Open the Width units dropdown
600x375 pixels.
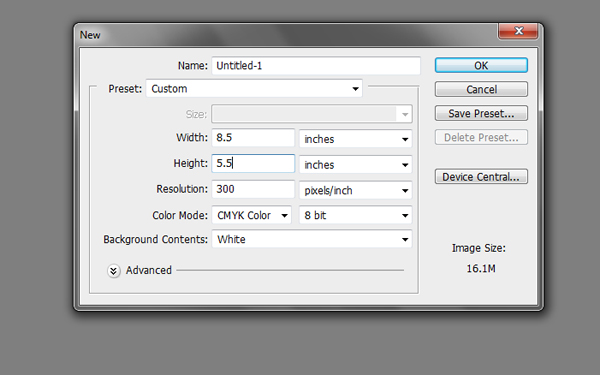pos(355,139)
